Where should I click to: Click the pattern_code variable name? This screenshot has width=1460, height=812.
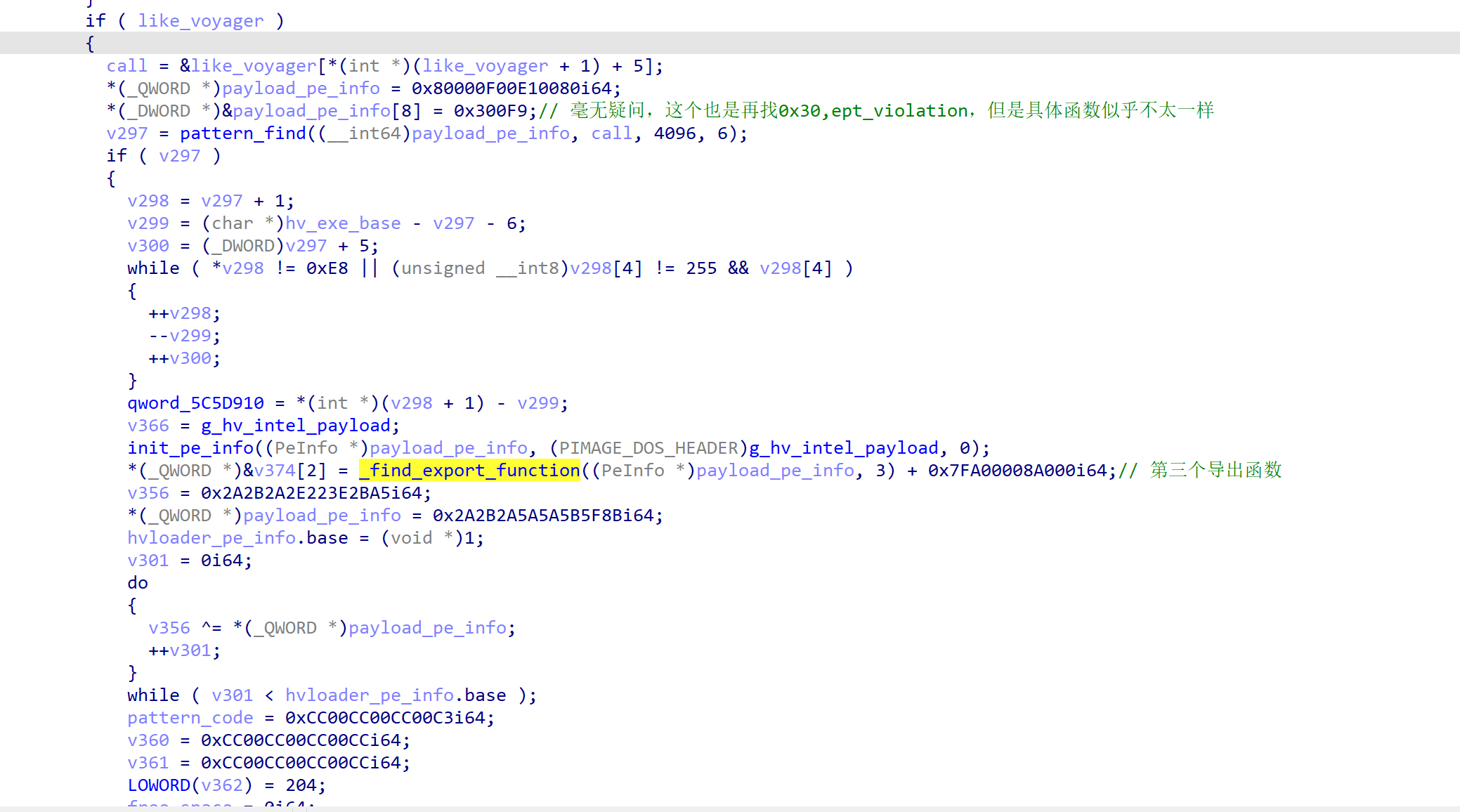(x=190, y=717)
